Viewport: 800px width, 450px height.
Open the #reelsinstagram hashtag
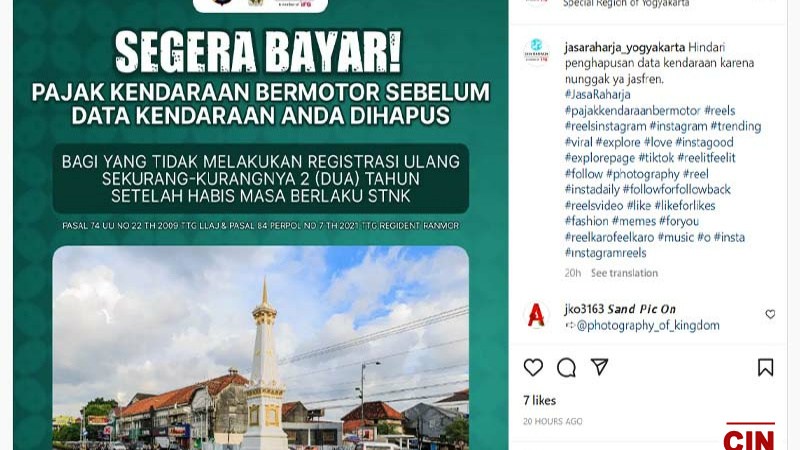(x=605, y=126)
